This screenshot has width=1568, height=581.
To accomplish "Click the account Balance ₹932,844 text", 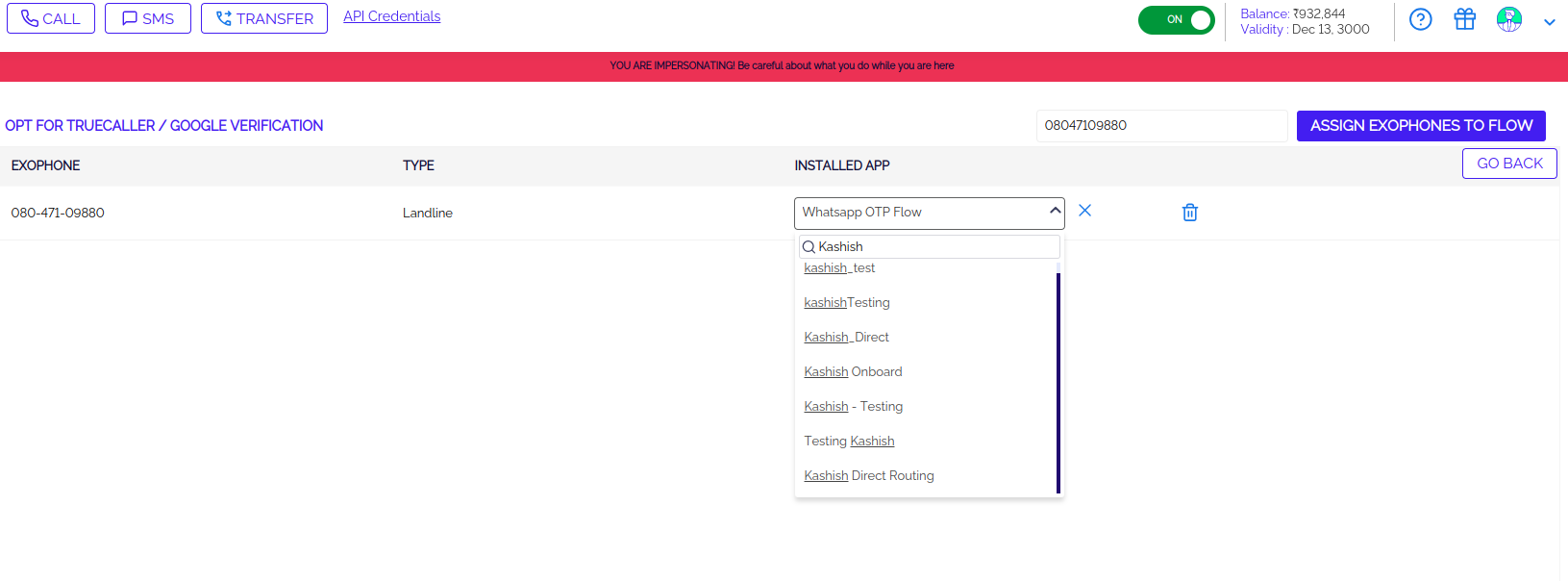I will pos(1293,13).
